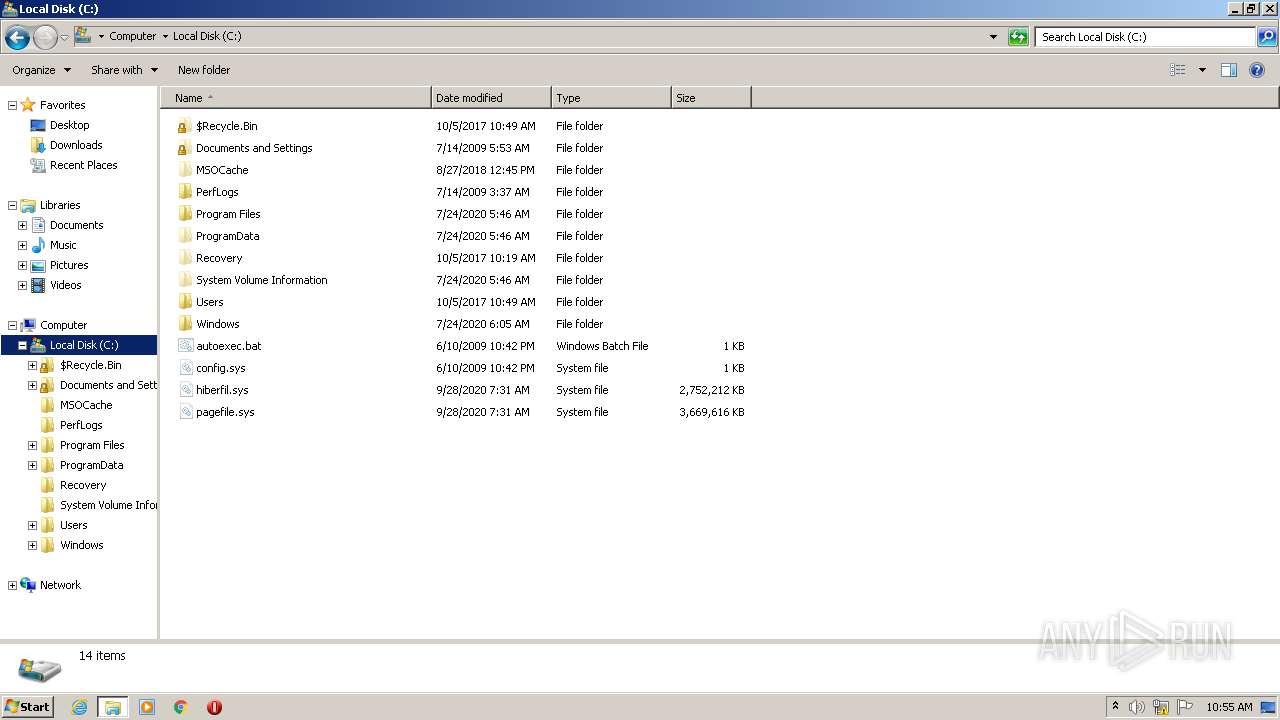Open the view options dropdown arrow
Viewport: 1280px width, 720px height.
1202,70
